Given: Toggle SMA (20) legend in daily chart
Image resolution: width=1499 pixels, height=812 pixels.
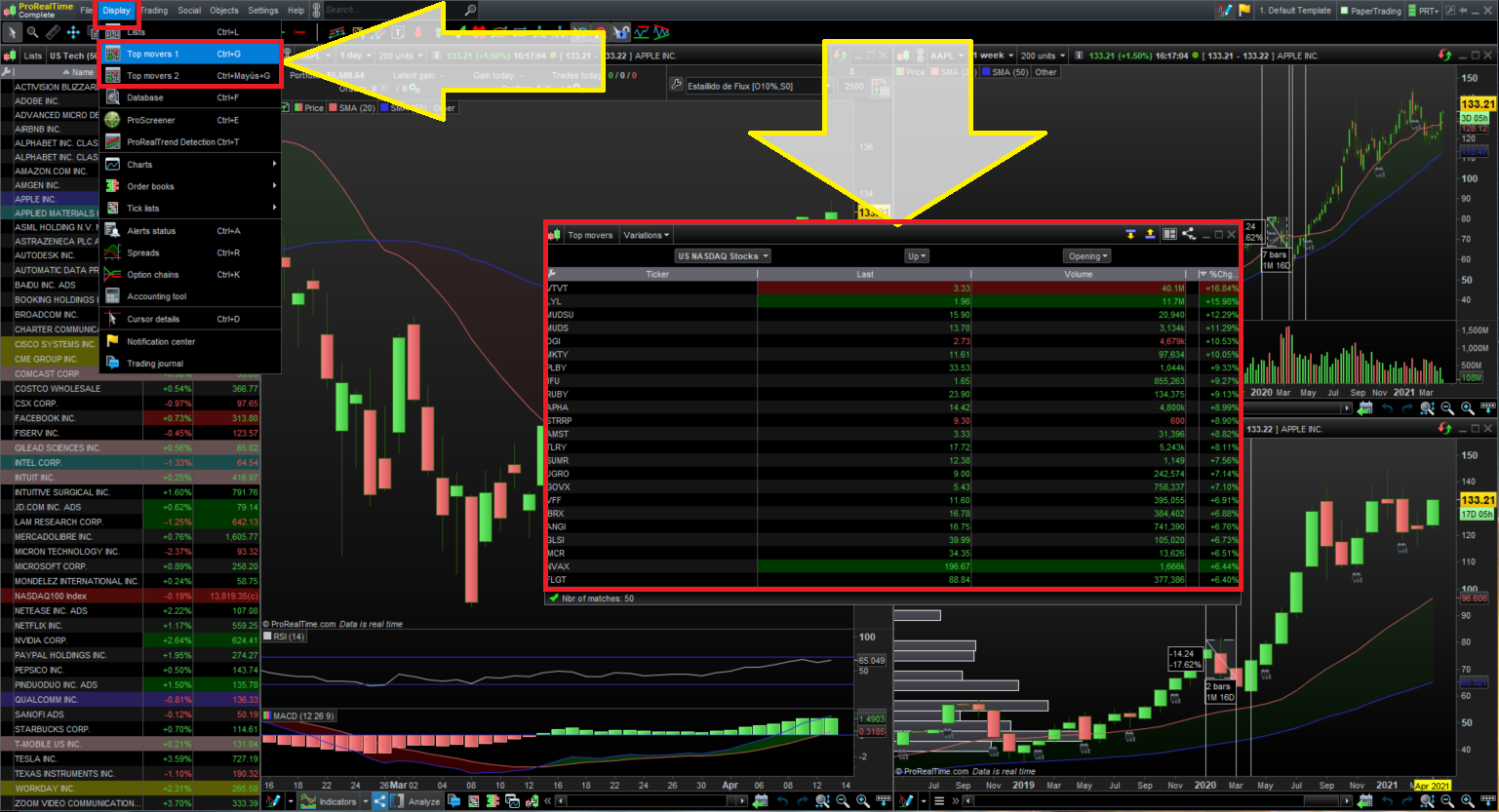Looking at the screenshot, I should [x=351, y=108].
